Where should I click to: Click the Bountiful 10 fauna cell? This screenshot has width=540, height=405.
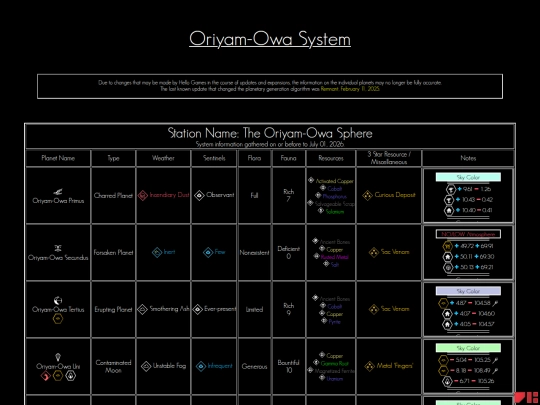coord(289,366)
